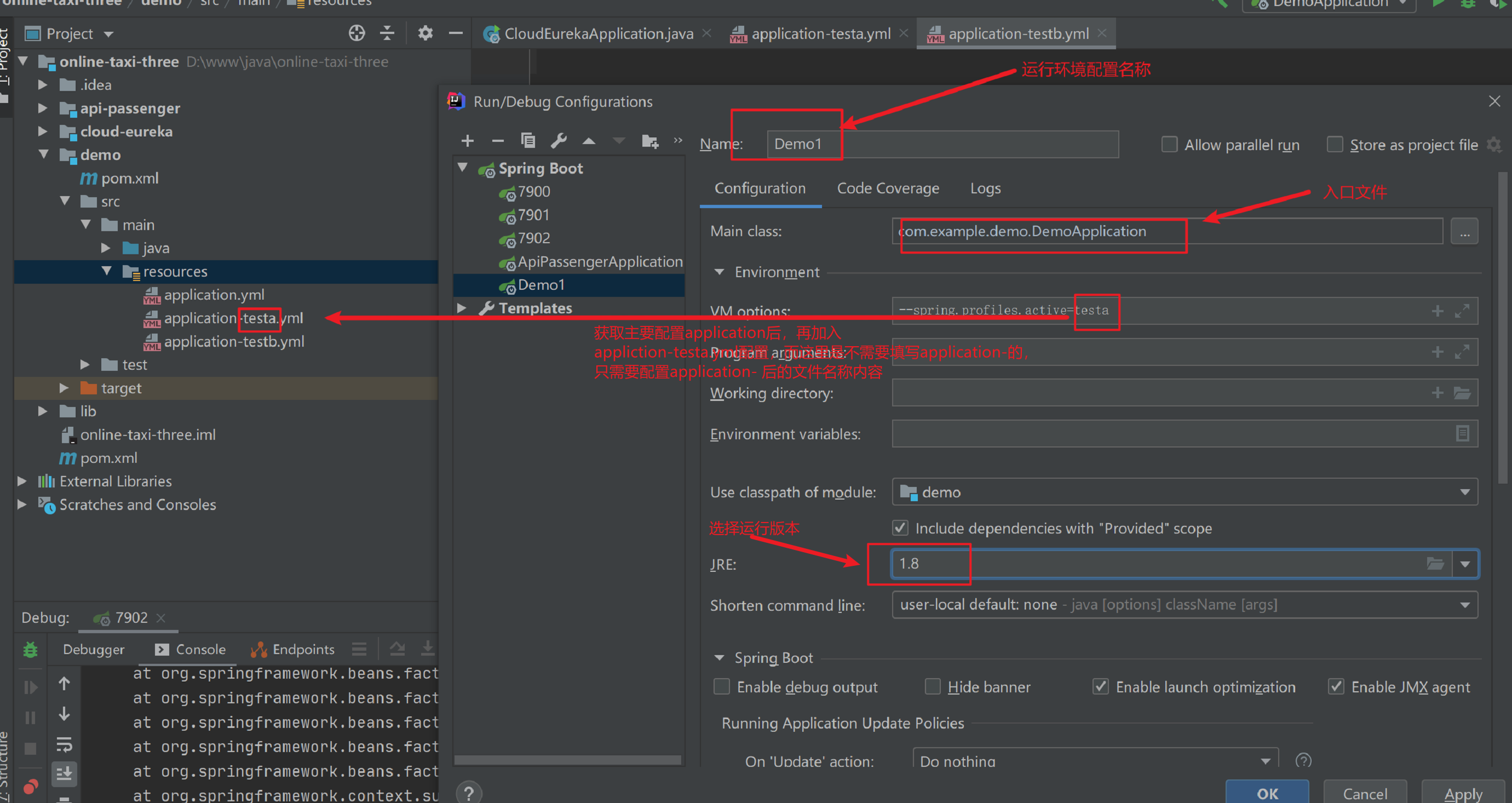
Task: Toggle the Hide banner checkbox
Action: [x=933, y=686]
